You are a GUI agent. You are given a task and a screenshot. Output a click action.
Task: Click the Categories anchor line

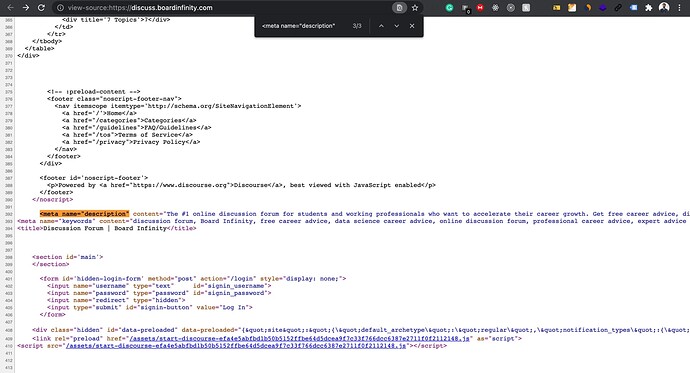[x=129, y=120]
